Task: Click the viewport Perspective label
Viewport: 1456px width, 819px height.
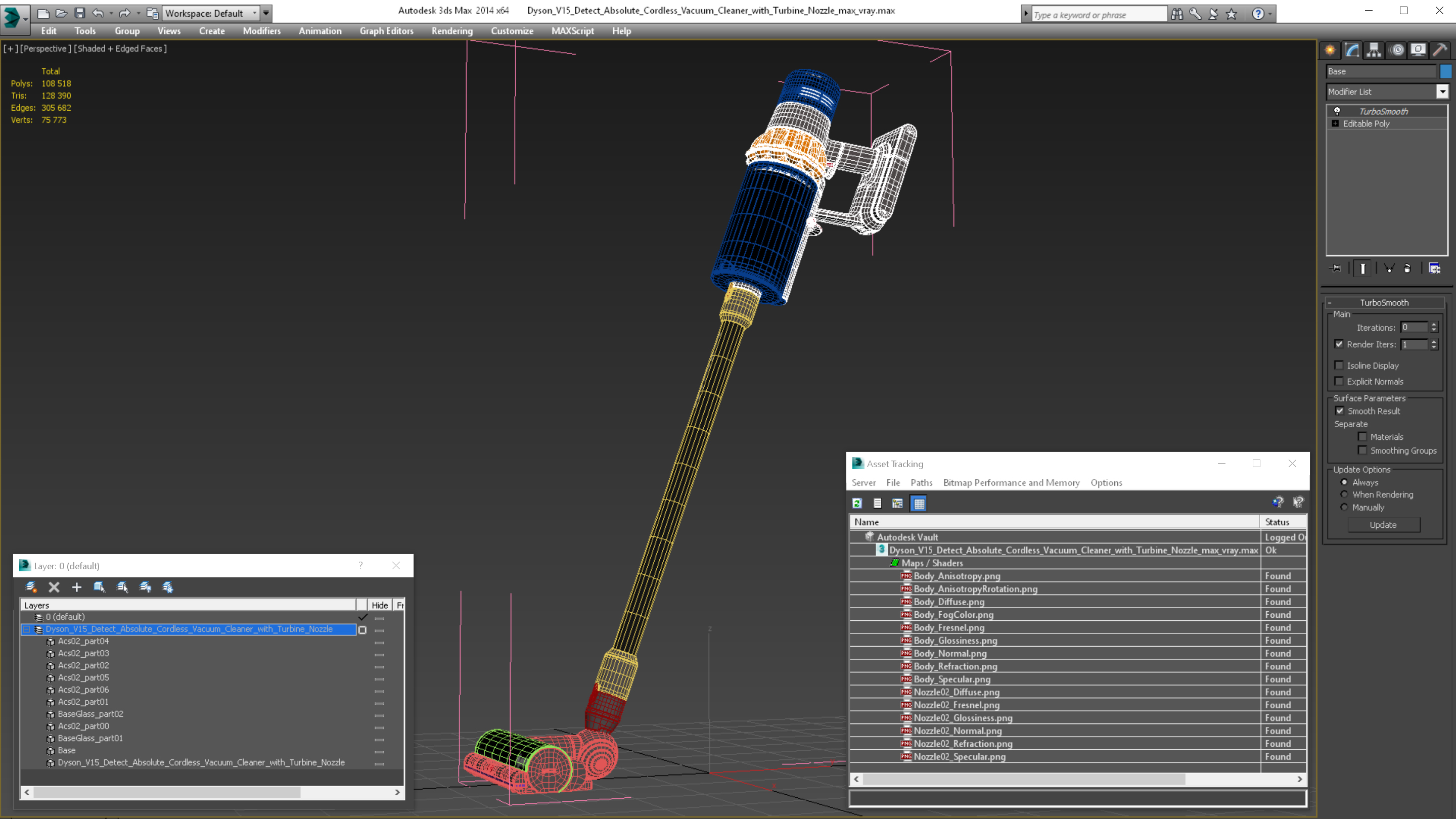Action: (45, 49)
